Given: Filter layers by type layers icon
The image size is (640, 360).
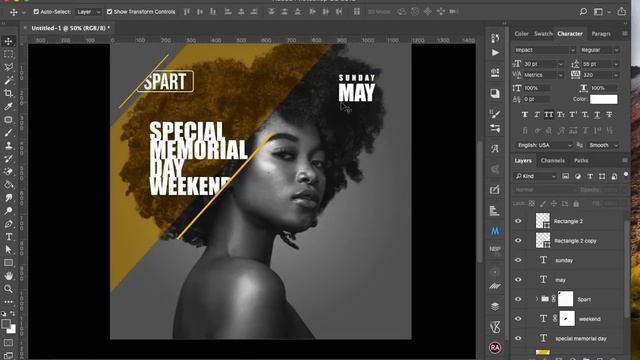Looking at the screenshot, I should pos(590,176).
